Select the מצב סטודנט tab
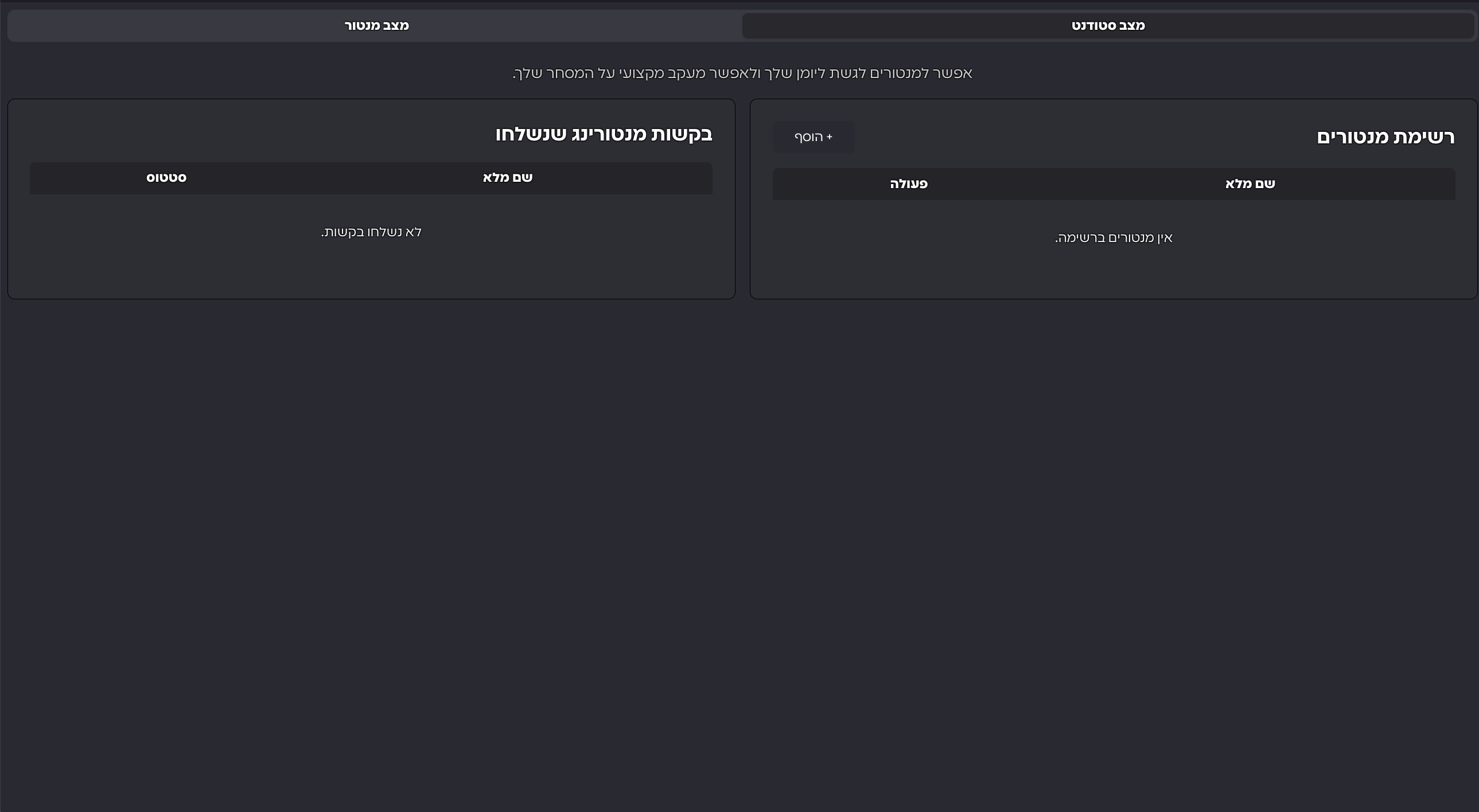Viewport: 1479px width, 812px height. click(x=1107, y=26)
